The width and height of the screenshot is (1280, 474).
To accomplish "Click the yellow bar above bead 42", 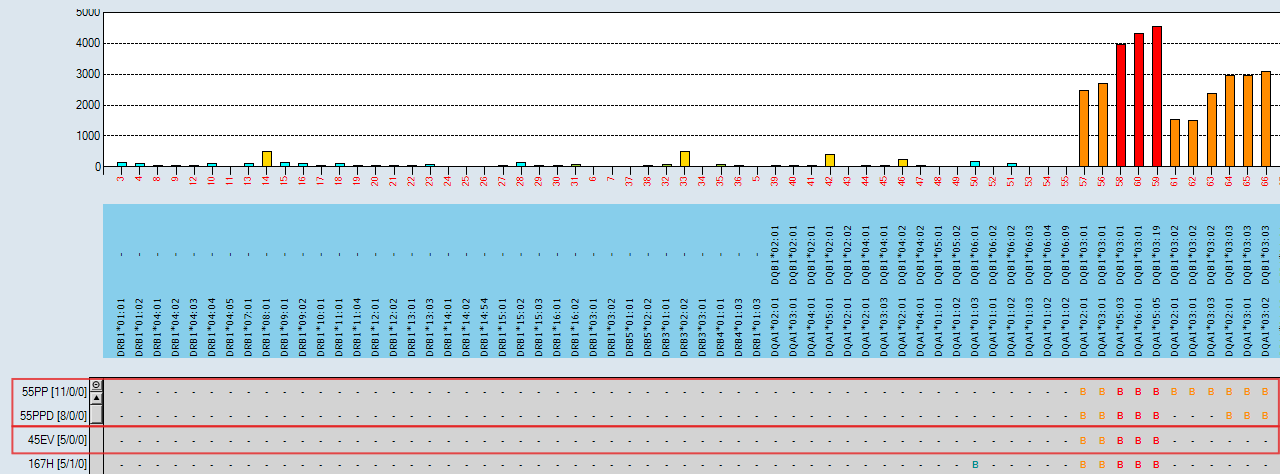I will coord(830,160).
